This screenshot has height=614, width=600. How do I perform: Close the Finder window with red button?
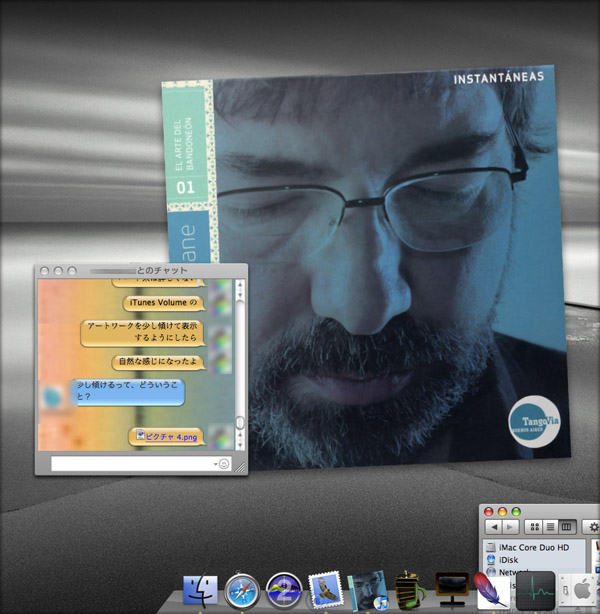[488, 511]
